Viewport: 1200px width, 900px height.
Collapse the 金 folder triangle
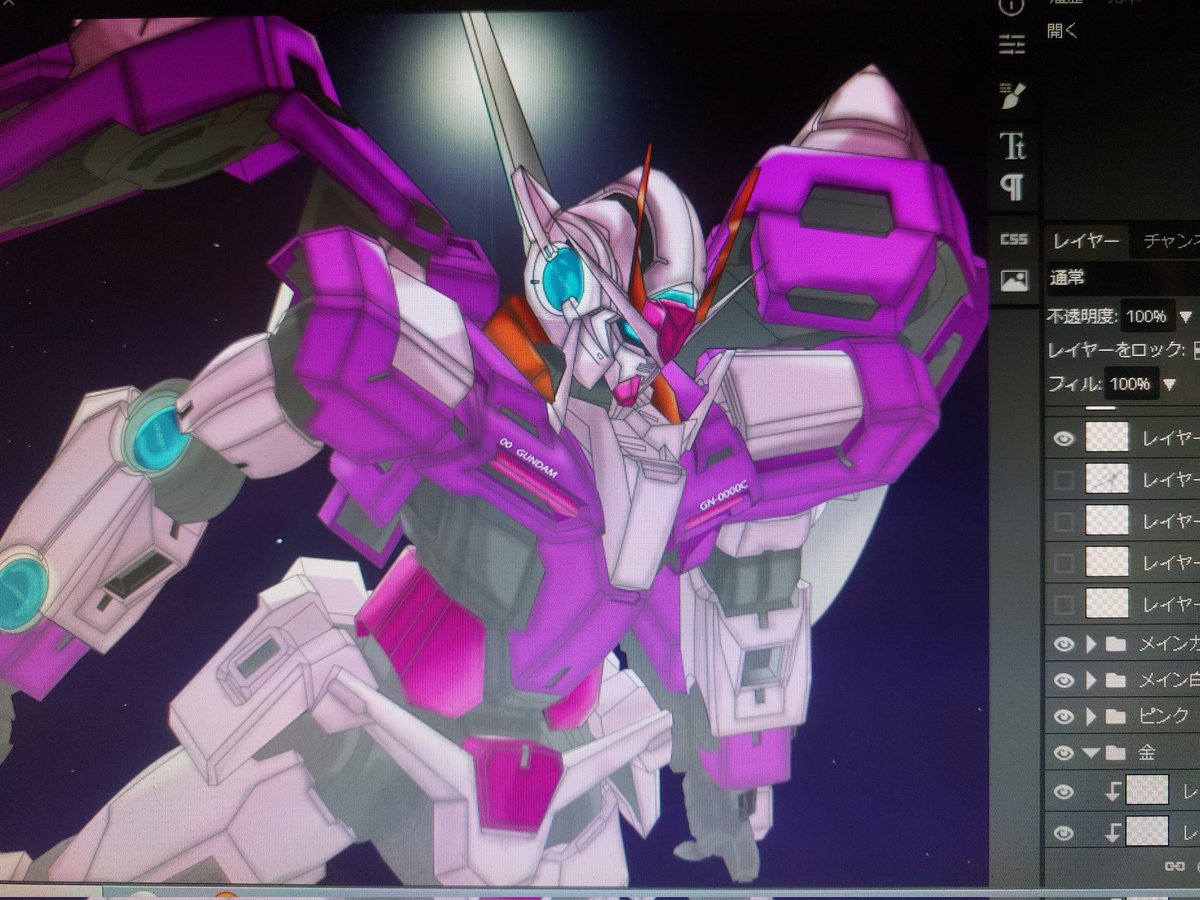point(1091,754)
